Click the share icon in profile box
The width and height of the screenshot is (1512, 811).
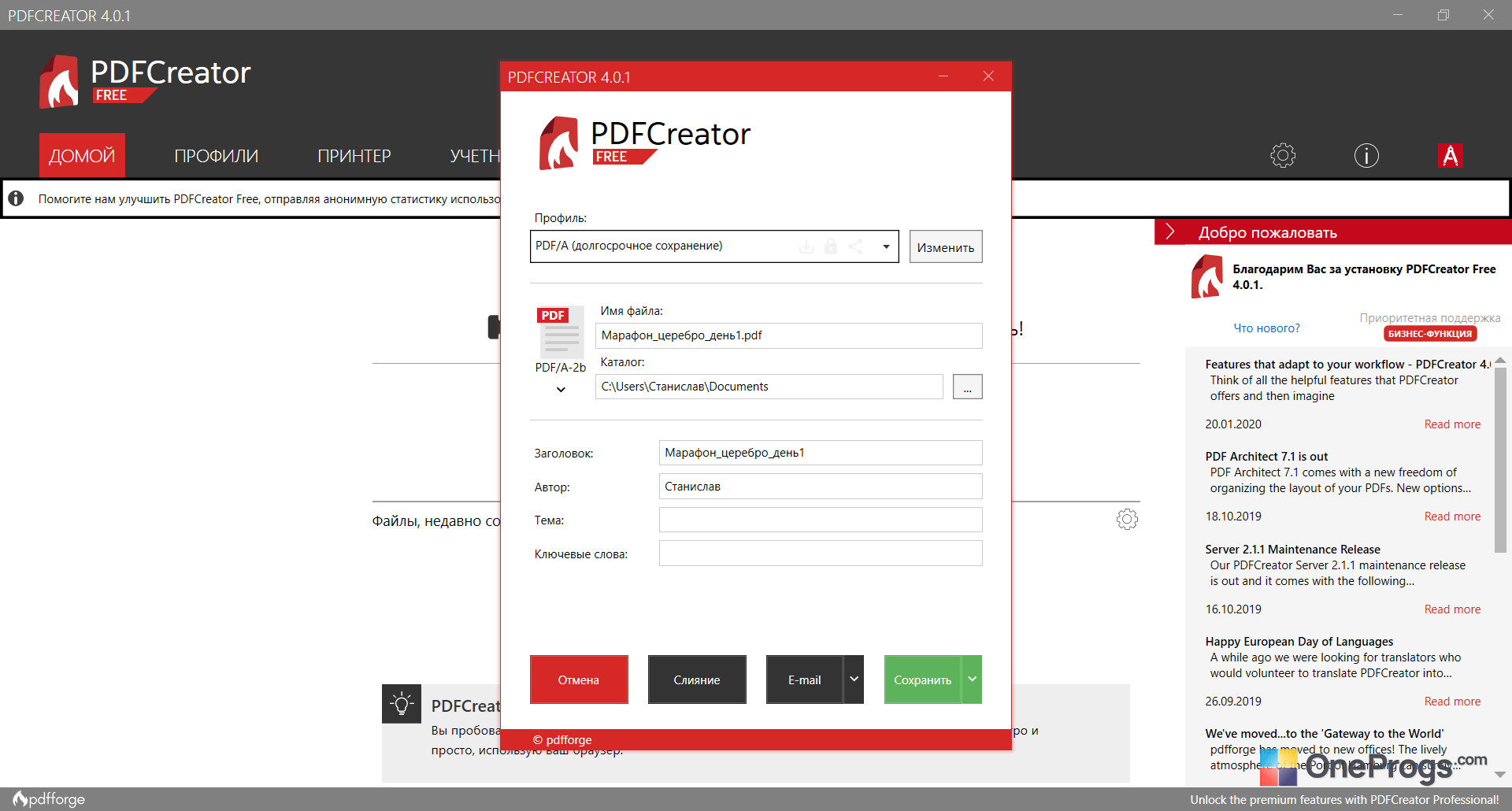pos(855,246)
